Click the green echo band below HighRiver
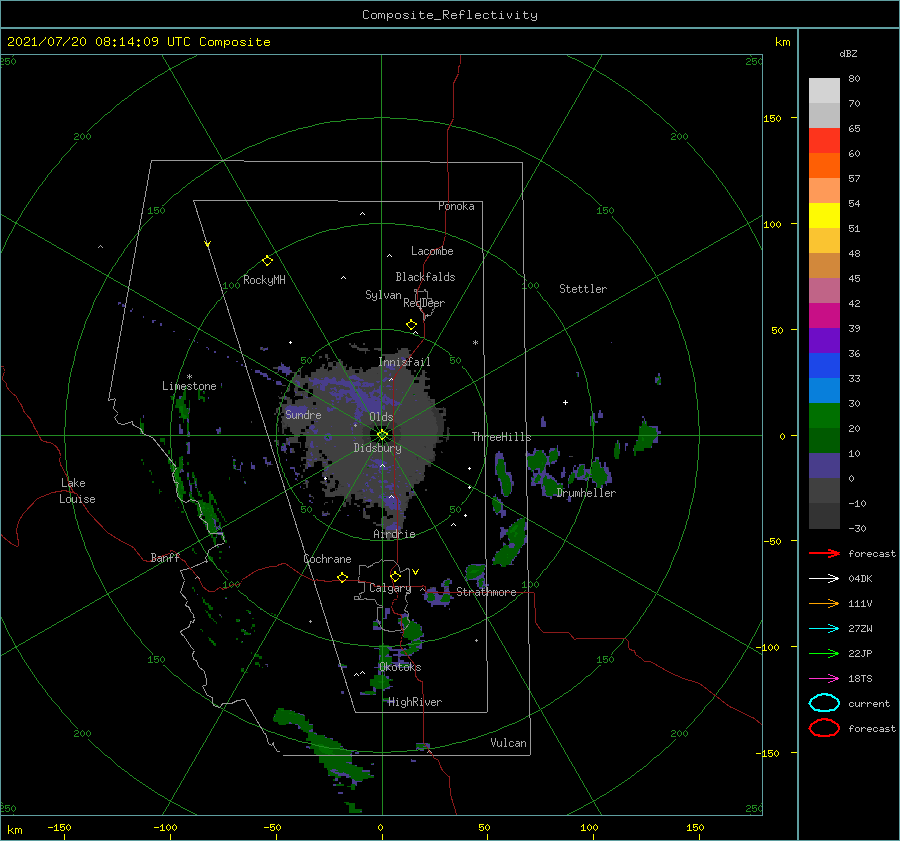 tap(324, 745)
